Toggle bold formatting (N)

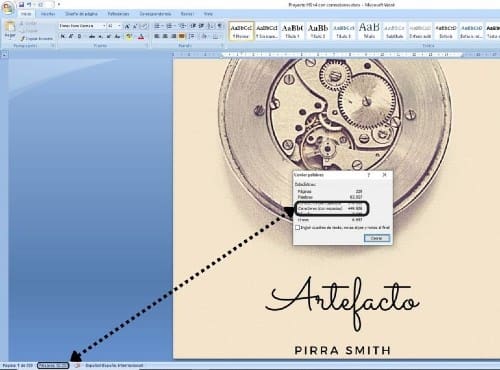(63, 36)
